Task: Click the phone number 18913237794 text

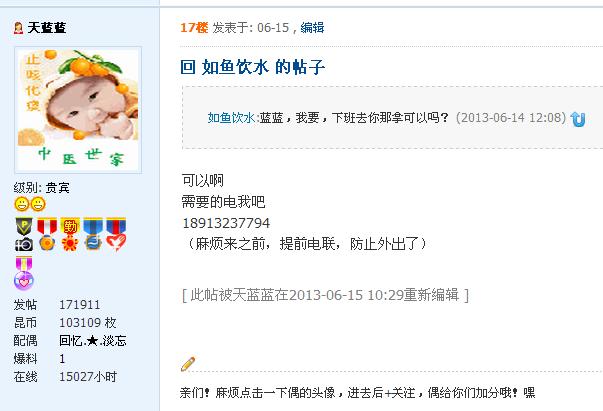Action: (226, 223)
